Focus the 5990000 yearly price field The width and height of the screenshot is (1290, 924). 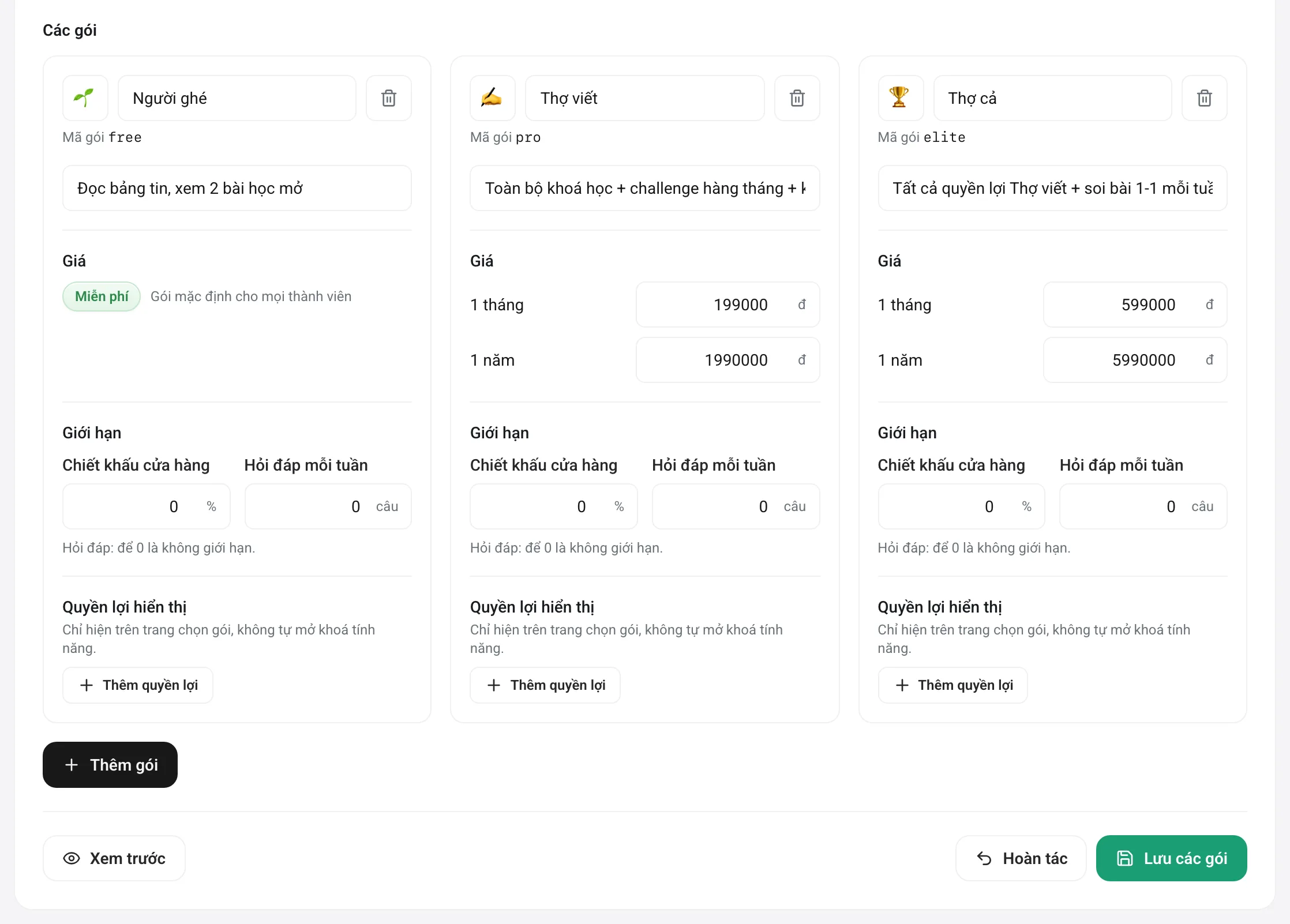tap(1135, 360)
